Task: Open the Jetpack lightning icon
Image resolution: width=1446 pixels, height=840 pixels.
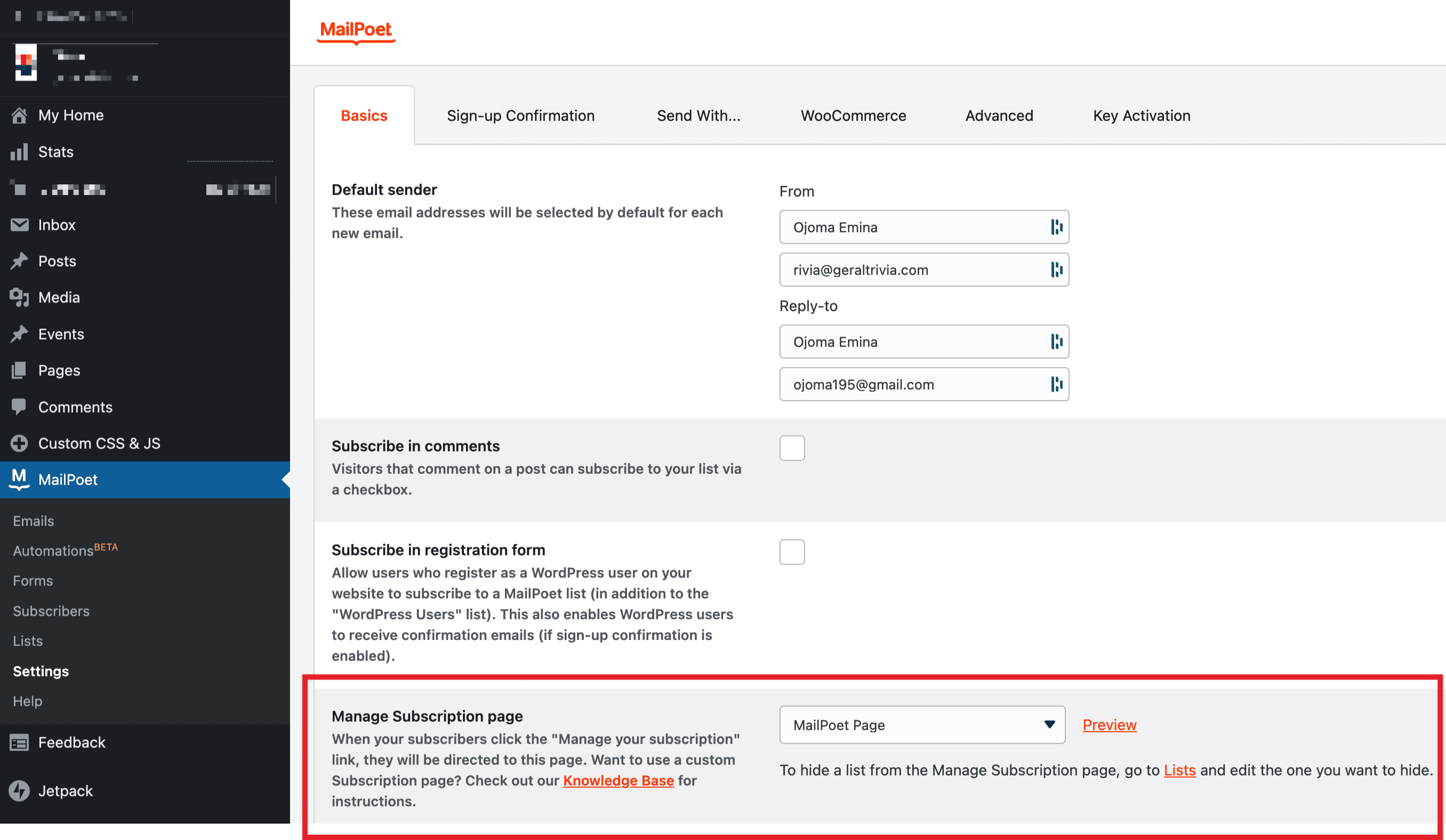Action: coord(19,790)
